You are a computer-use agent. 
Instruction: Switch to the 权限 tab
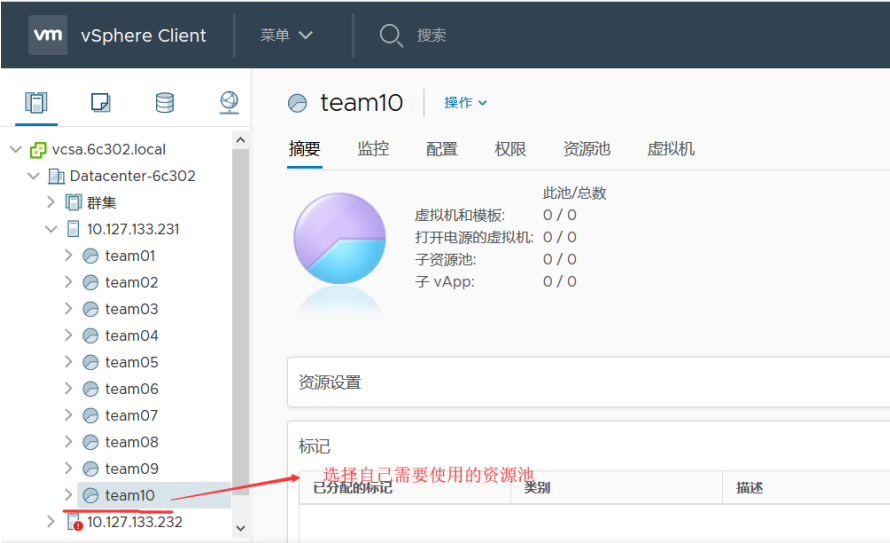(x=510, y=149)
